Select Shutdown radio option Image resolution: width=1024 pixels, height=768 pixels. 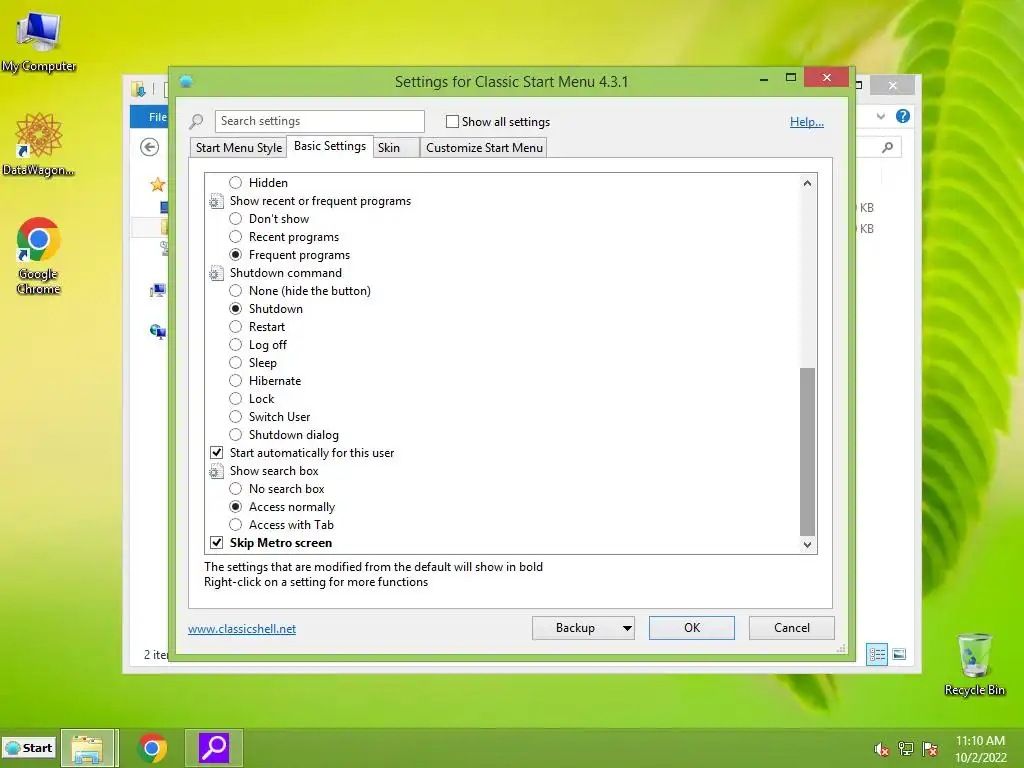coord(236,309)
